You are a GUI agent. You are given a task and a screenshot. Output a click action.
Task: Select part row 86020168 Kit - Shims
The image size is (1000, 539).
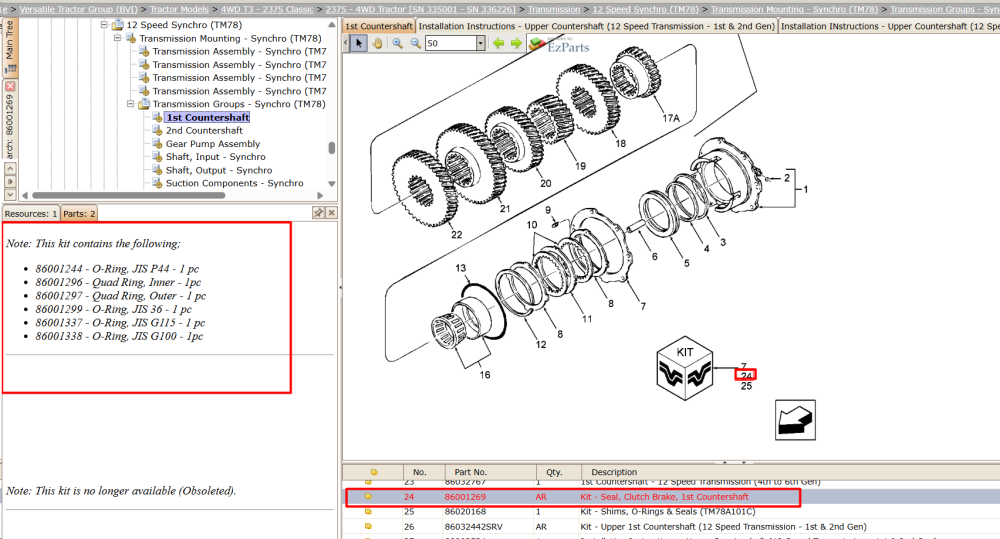(672, 512)
